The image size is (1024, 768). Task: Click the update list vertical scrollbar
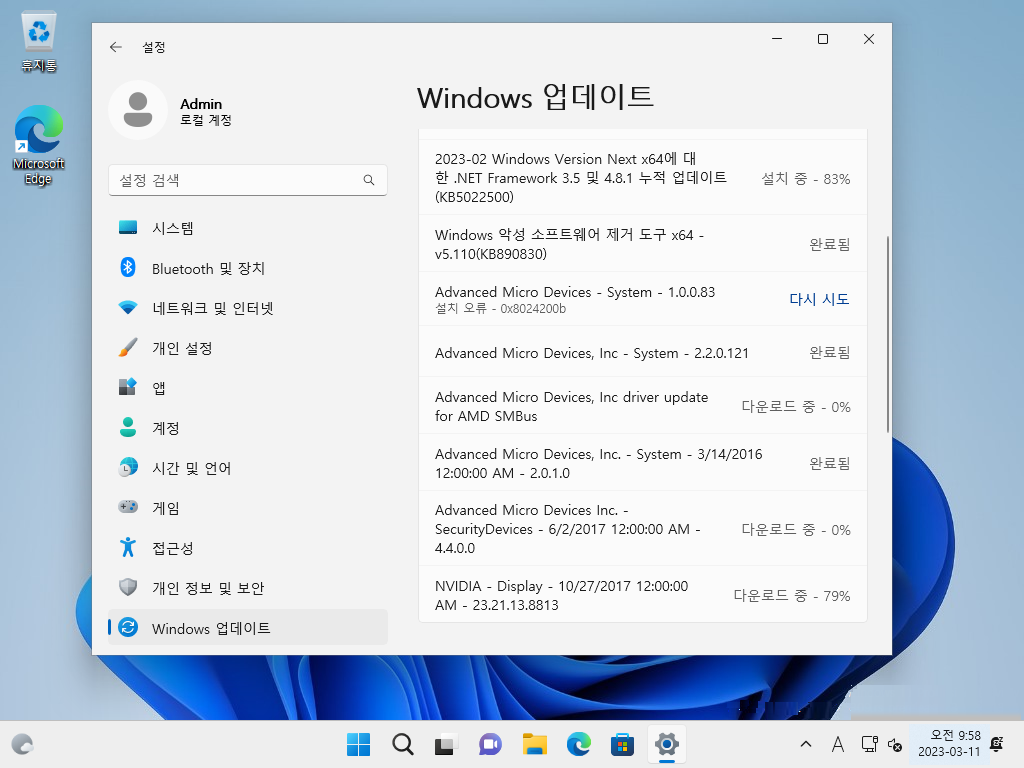[x=888, y=334]
